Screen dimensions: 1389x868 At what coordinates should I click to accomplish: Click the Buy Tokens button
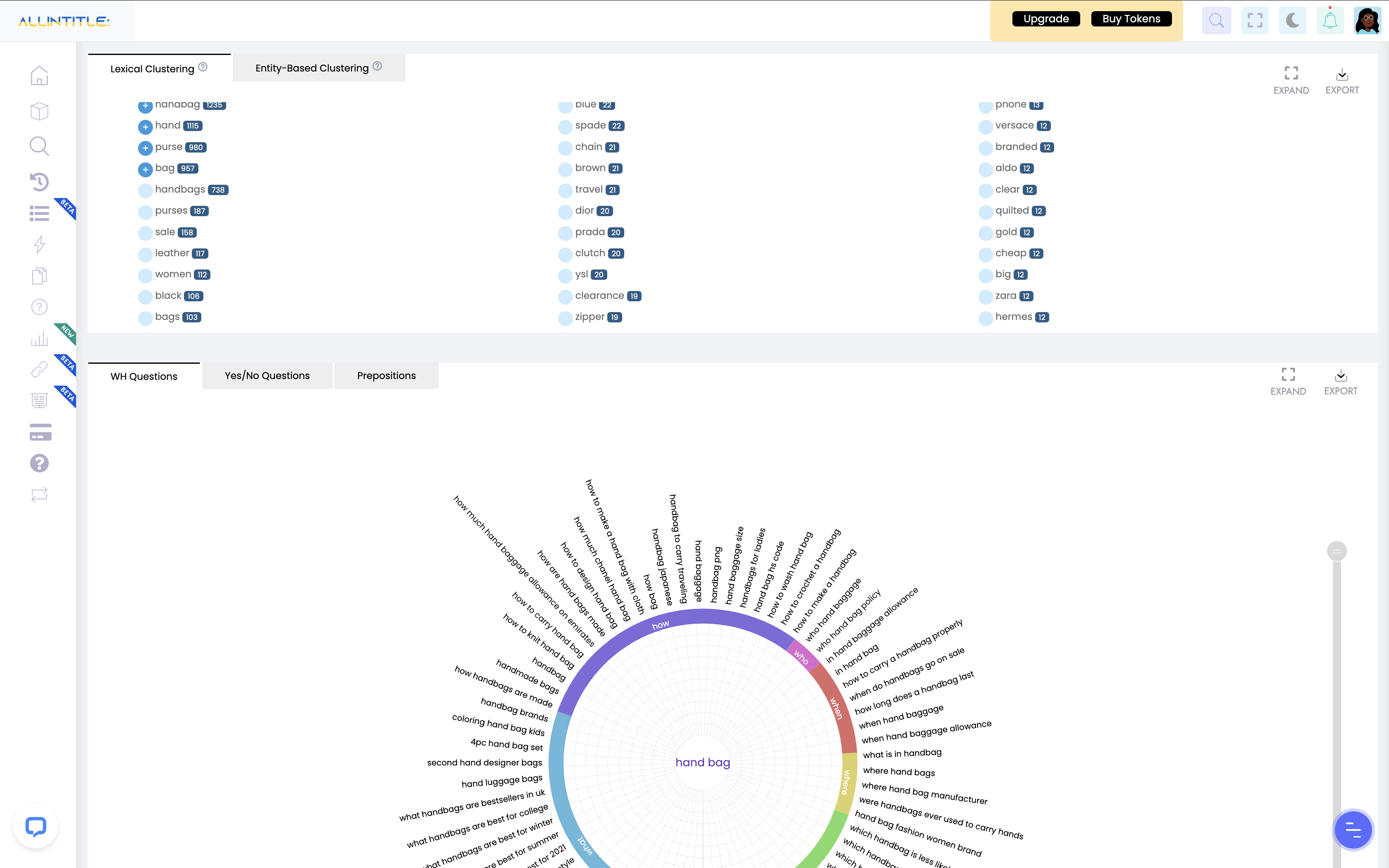[1131, 19]
